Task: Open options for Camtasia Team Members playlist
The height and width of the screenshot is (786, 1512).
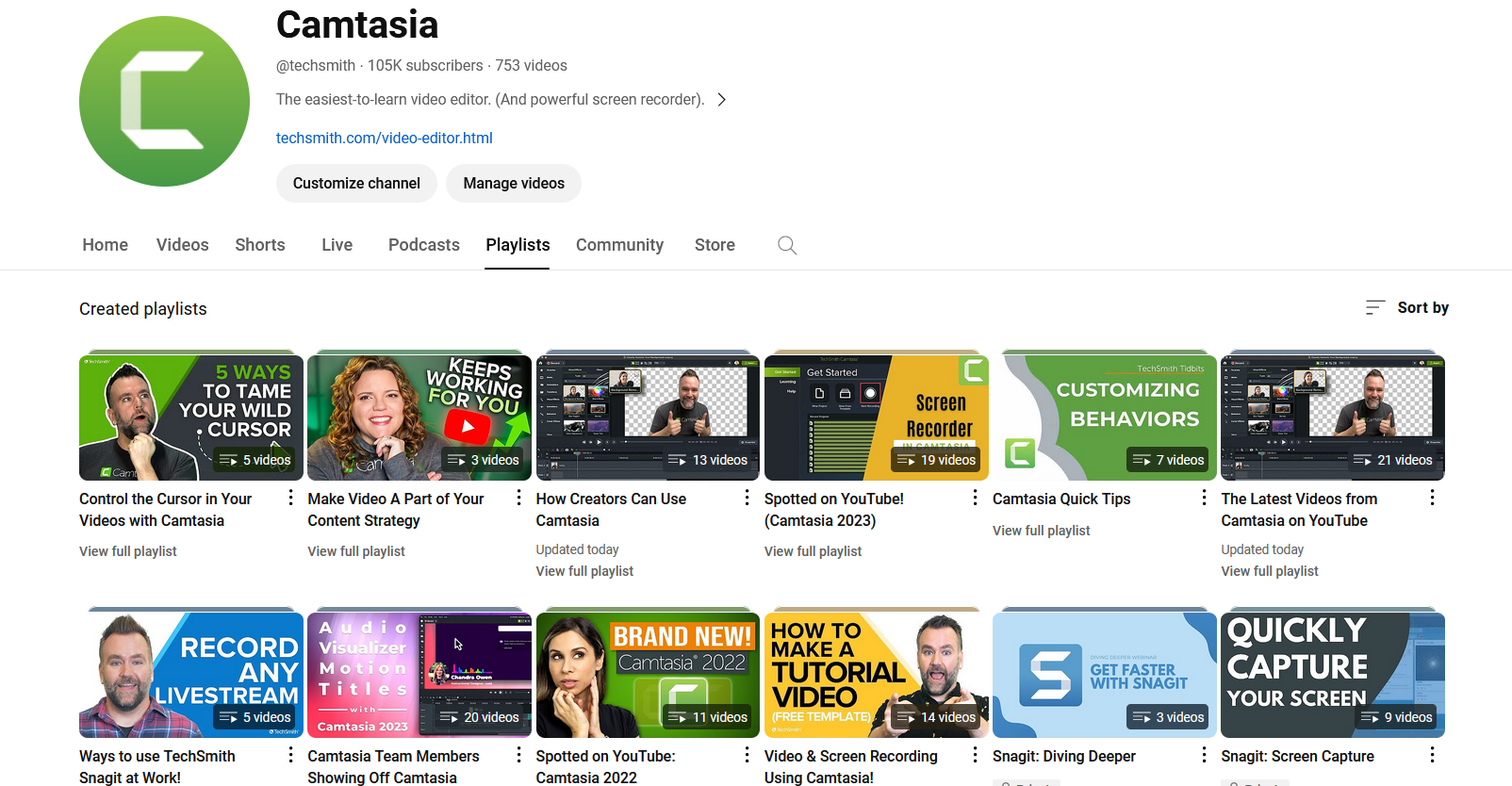Action: point(518,755)
